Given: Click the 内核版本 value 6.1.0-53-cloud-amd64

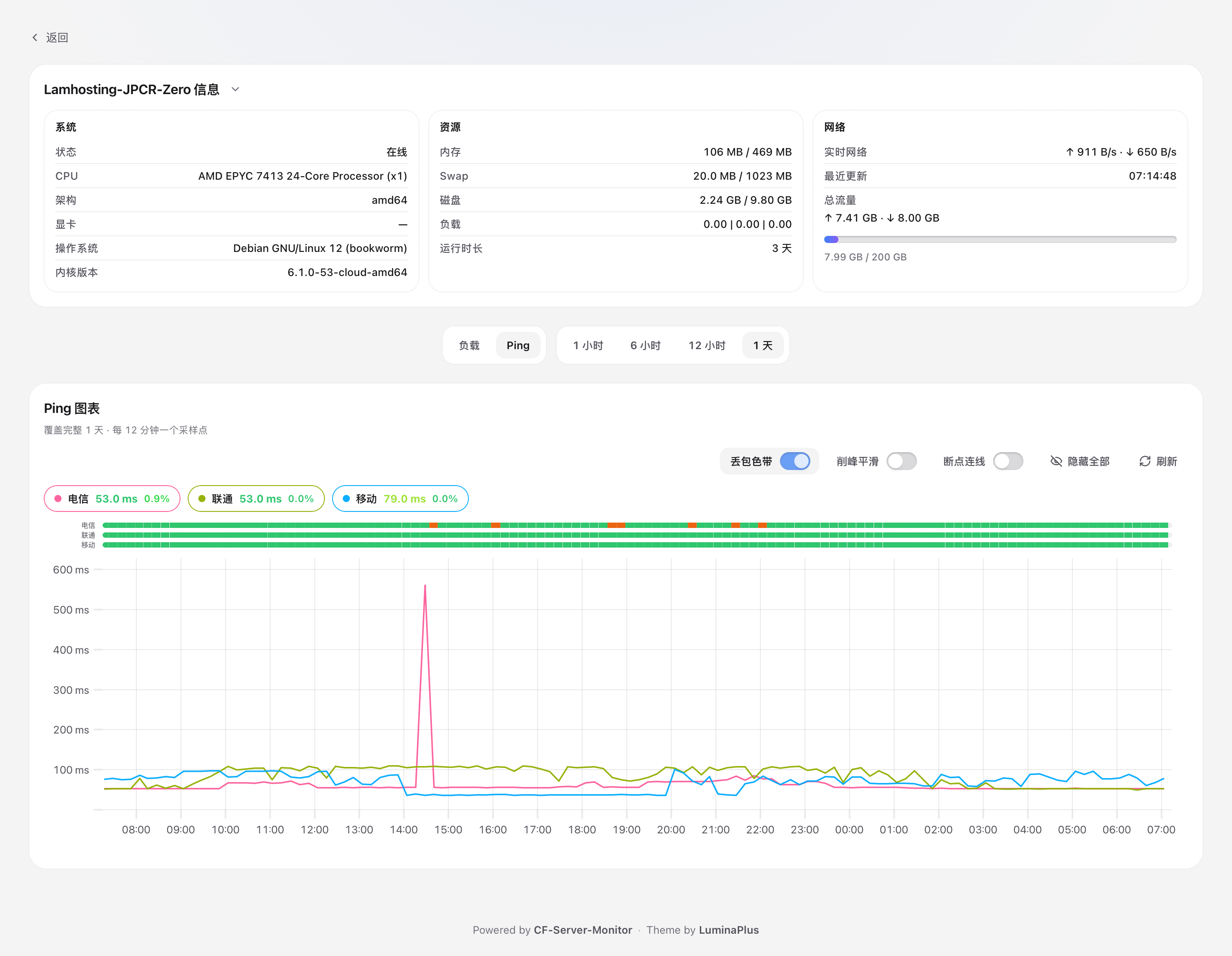Looking at the screenshot, I should point(348,272).
